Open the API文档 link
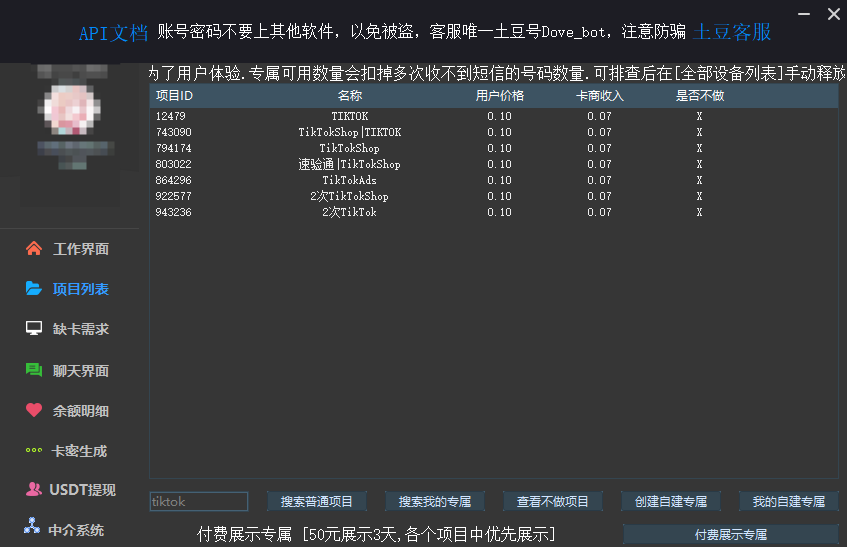The width and height of the screenshot is (847, 547). (x=113, y=33)
